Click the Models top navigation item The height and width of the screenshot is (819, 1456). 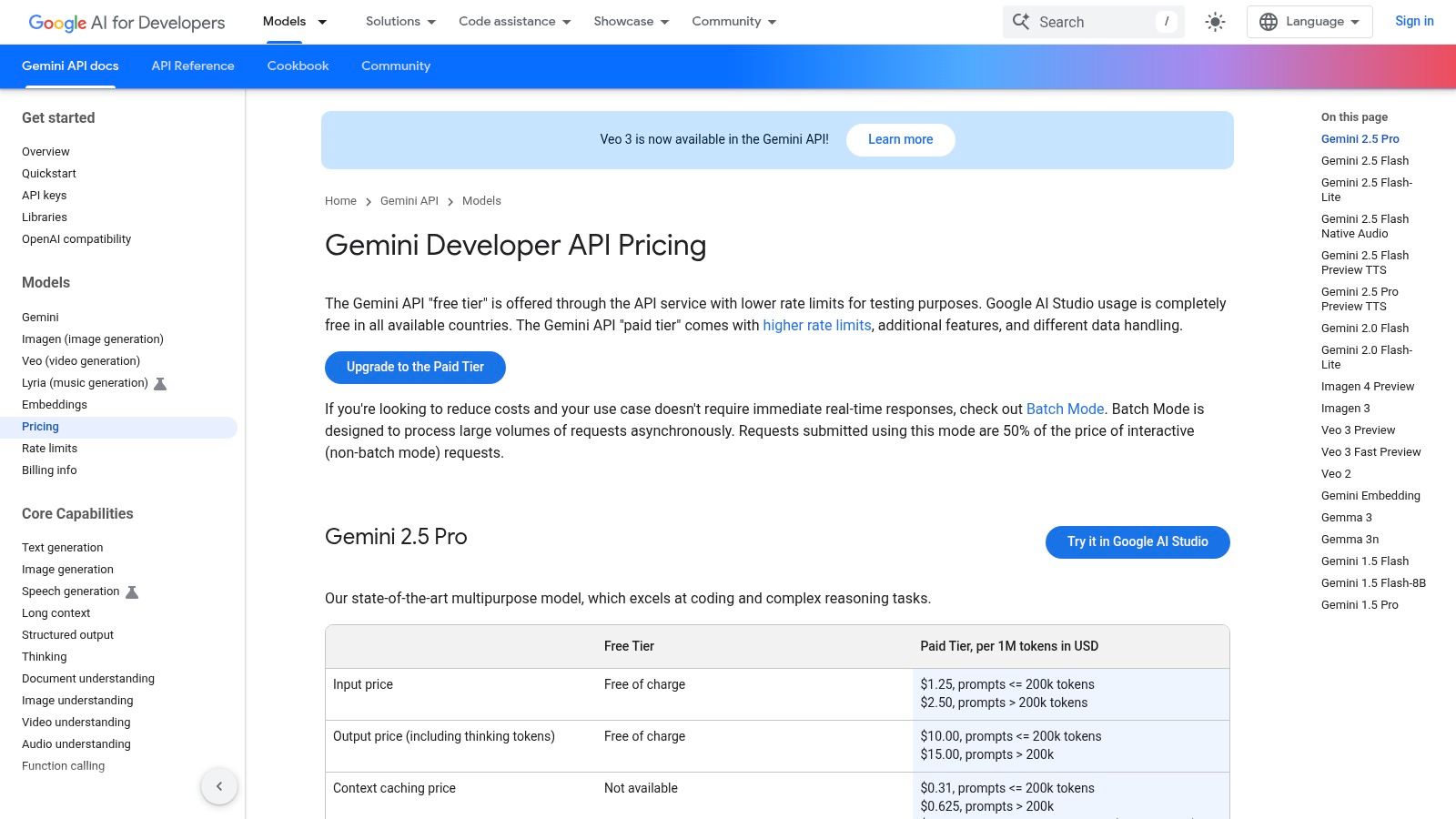pos(284,21)
